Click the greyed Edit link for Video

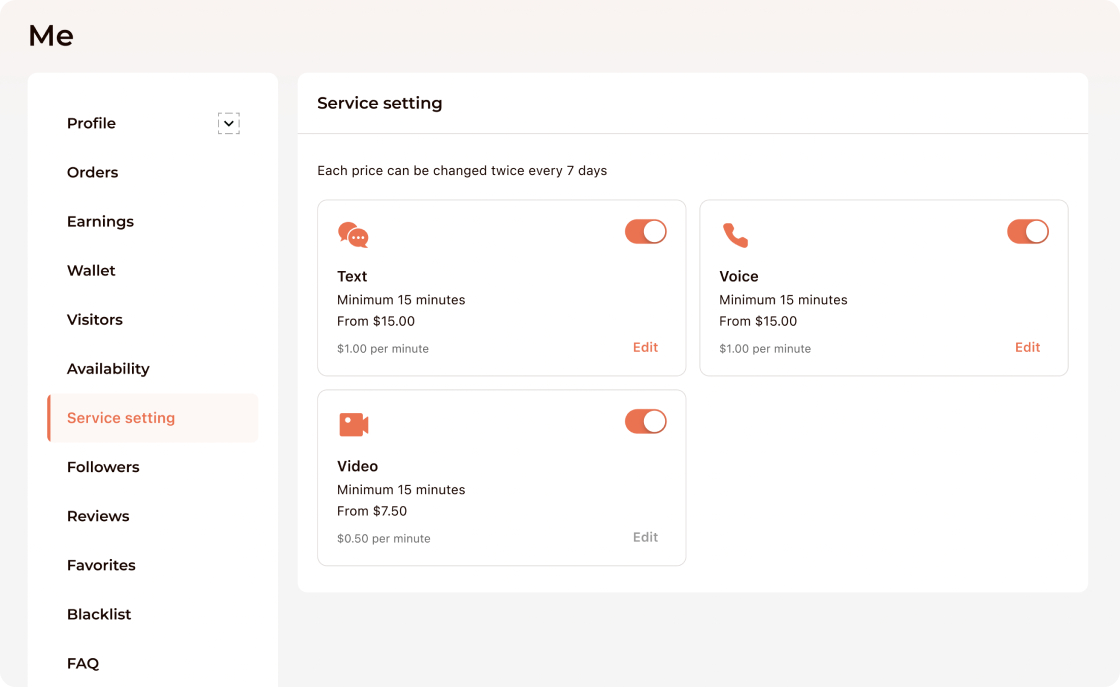pos(645,537)
